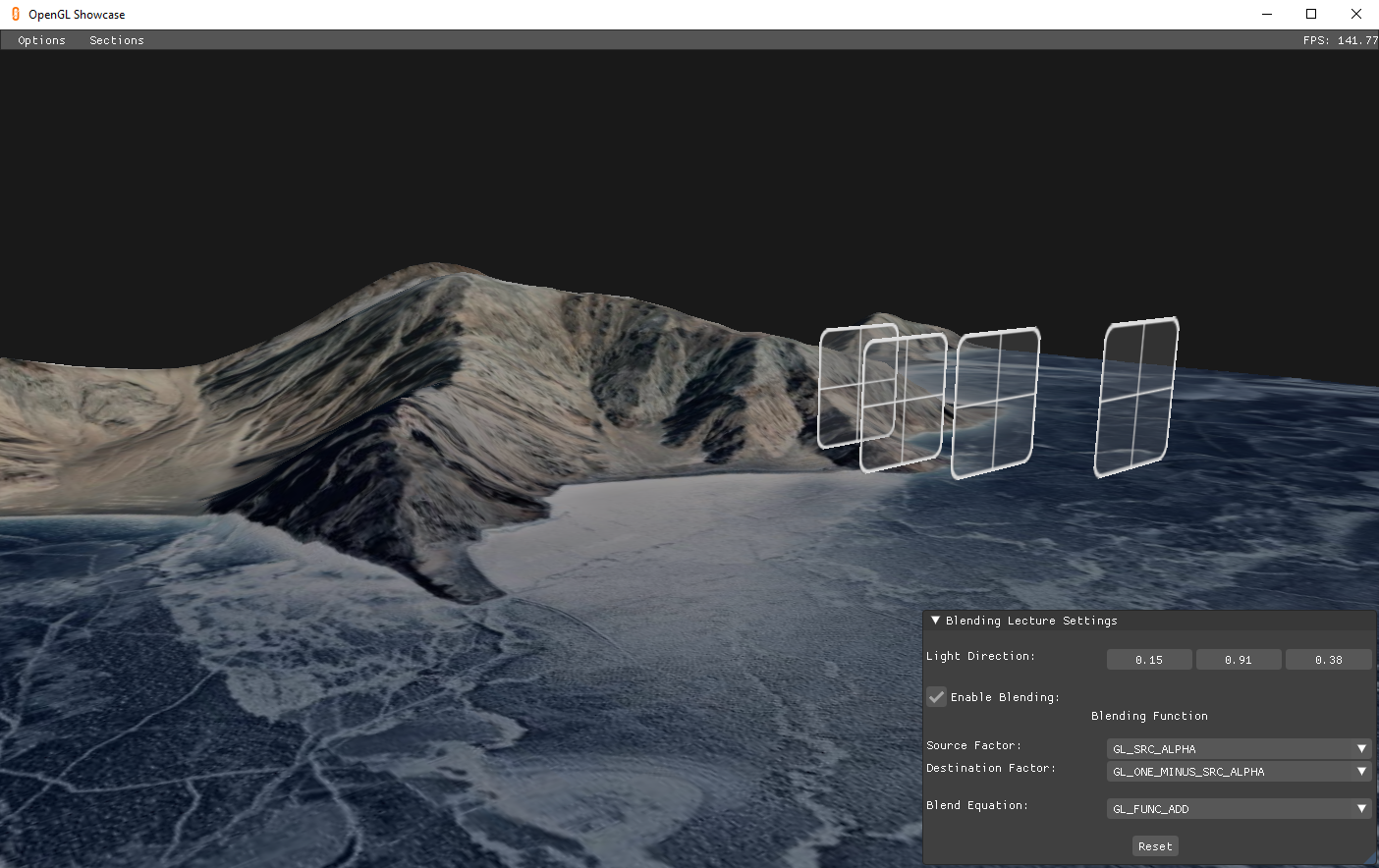Screen dimensions: 1379x868
Task: Maximize the OpenGL Showcase window
Action: tap(1311, 14)
